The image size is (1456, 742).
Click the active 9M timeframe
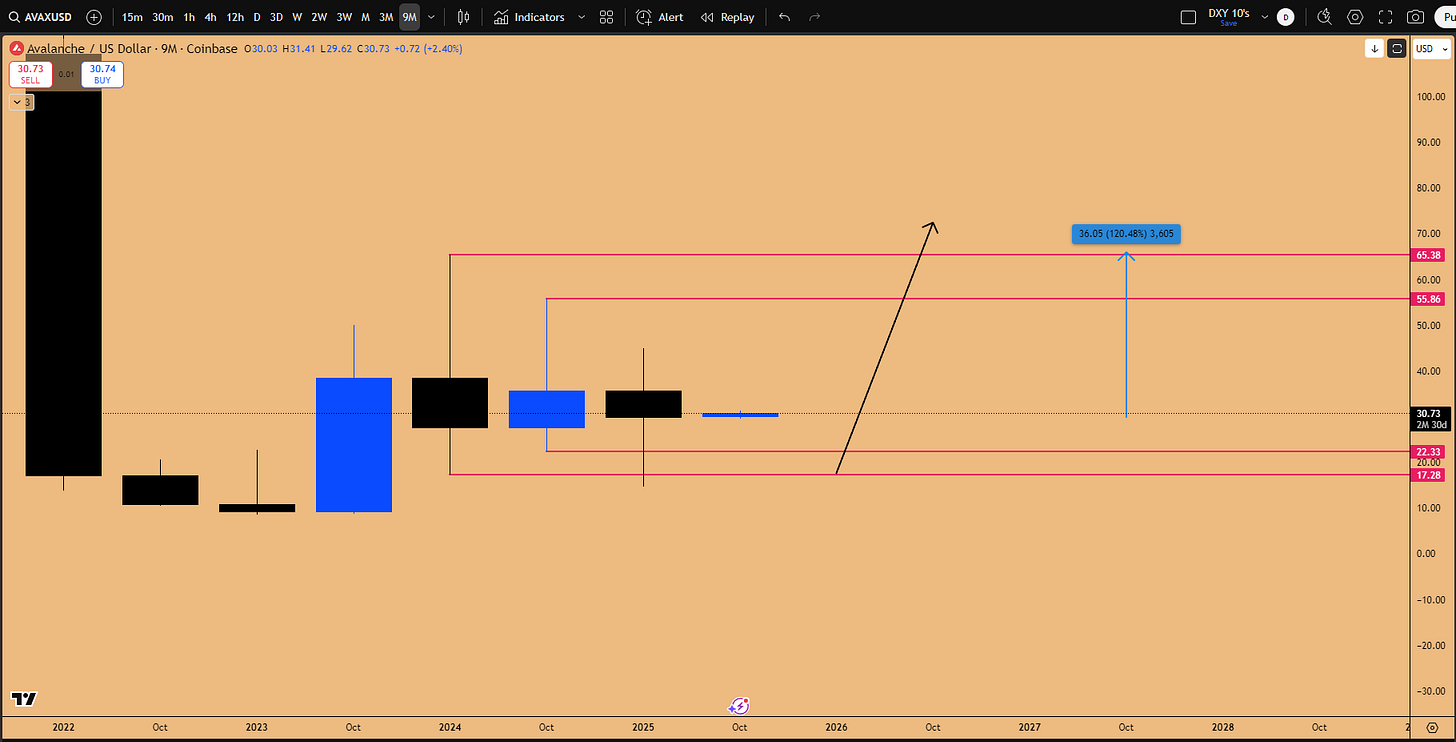pos(409,17)
